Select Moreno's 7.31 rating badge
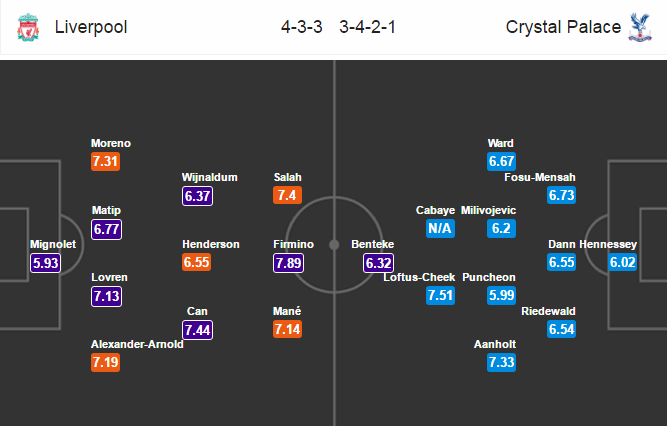Viewport: 667px width, 426px height. 105,162
